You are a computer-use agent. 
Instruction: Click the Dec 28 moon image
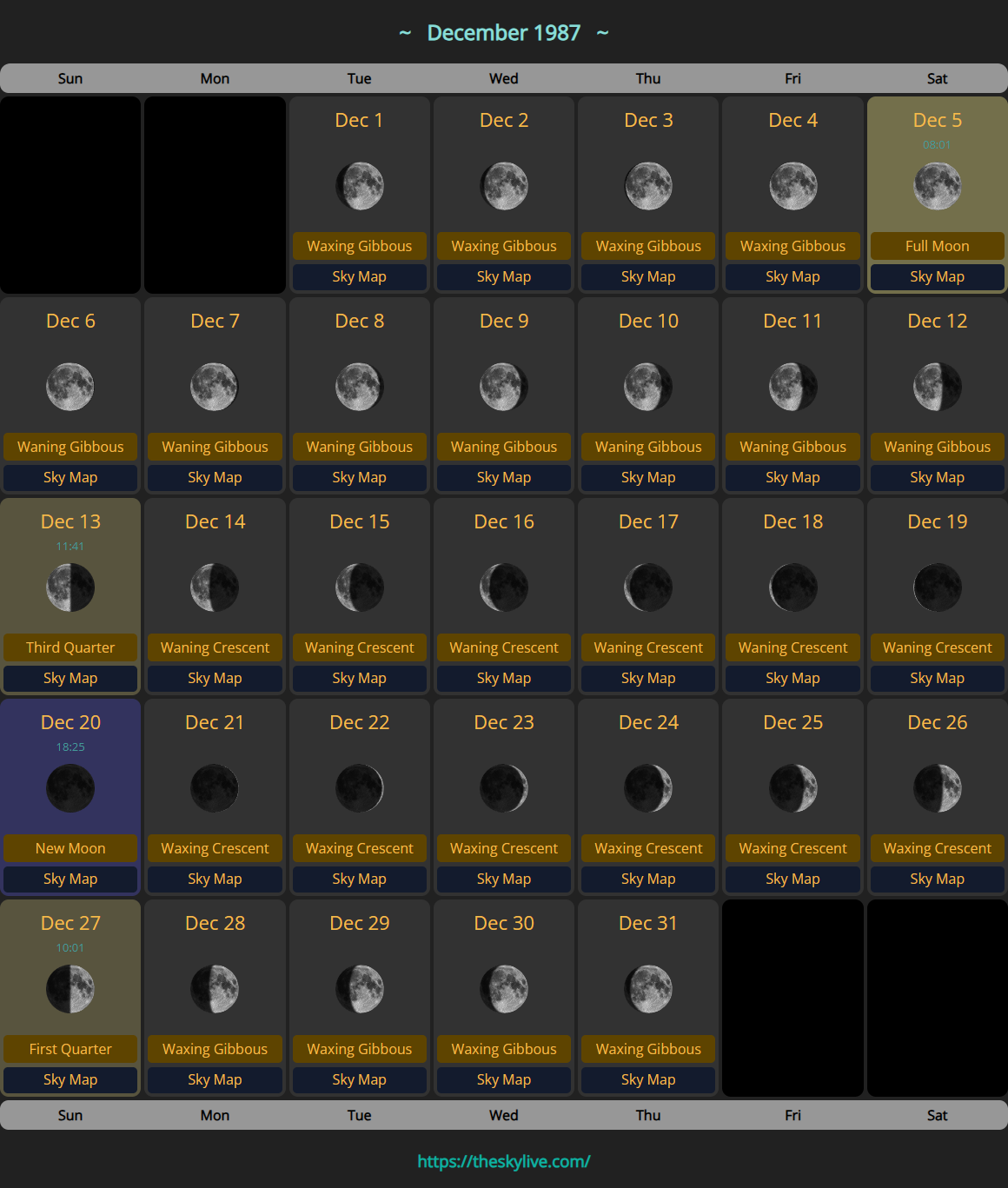click(215, 989)
